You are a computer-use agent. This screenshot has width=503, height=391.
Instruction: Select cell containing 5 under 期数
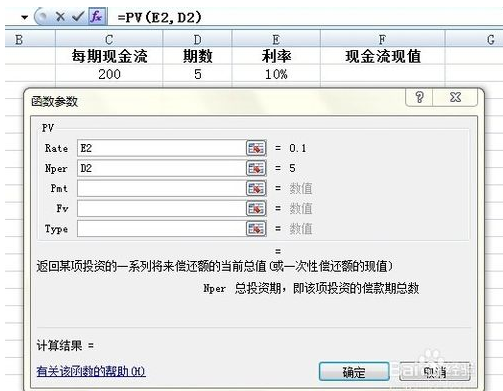point(197,74)
